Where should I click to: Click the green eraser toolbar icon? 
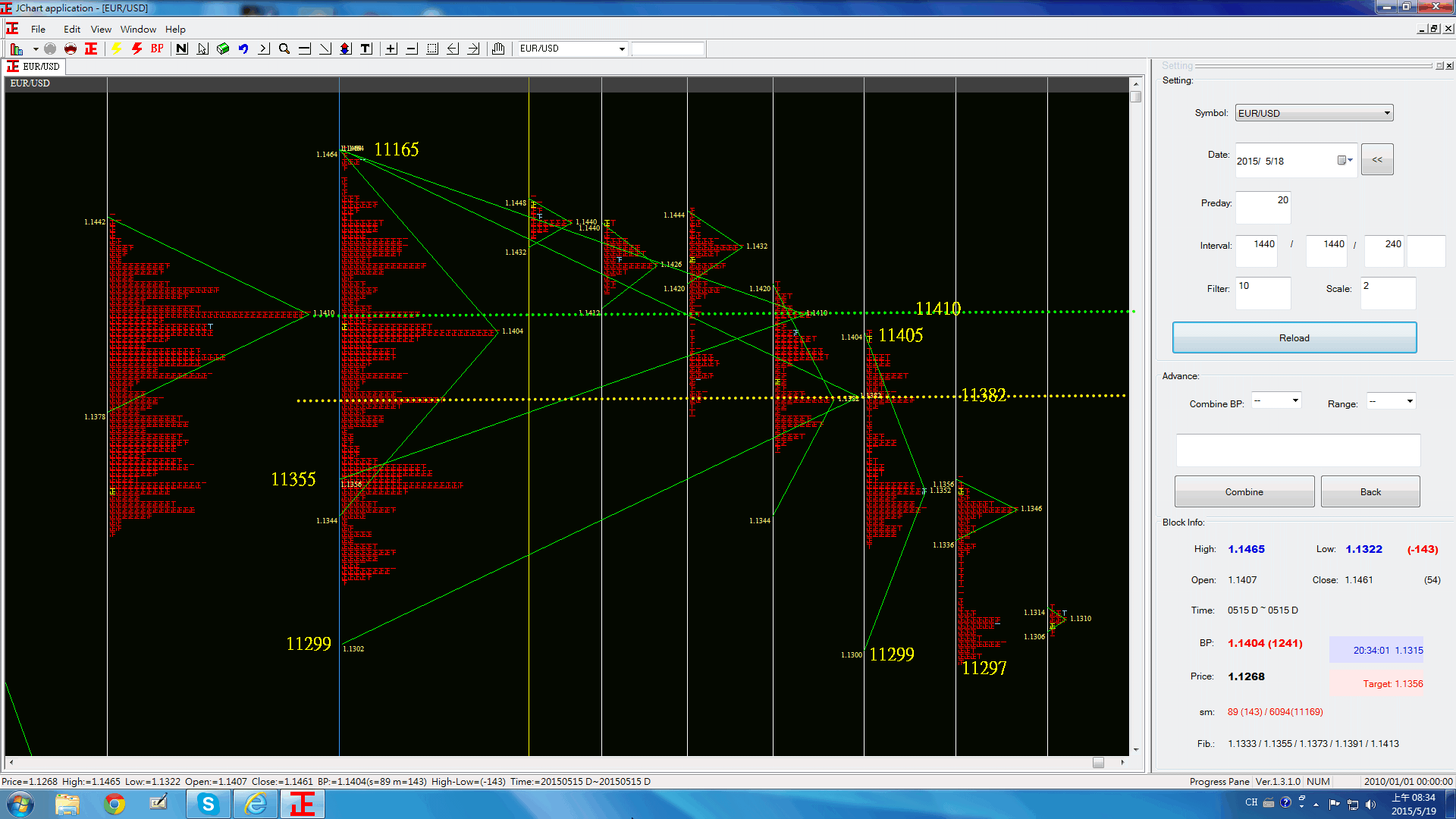(223, 49)
